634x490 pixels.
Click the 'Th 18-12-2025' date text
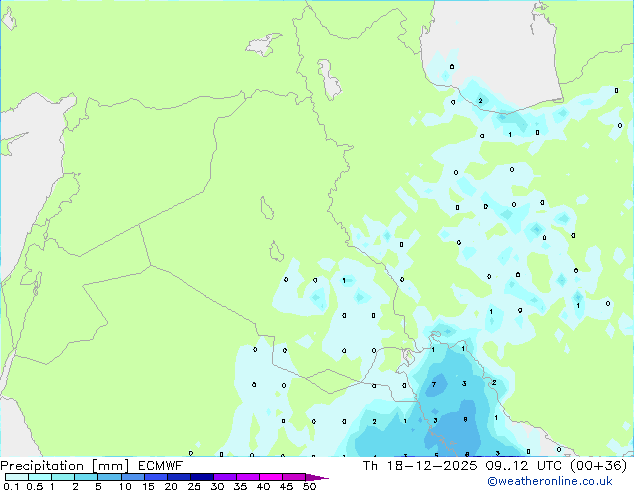coord(420,466)
